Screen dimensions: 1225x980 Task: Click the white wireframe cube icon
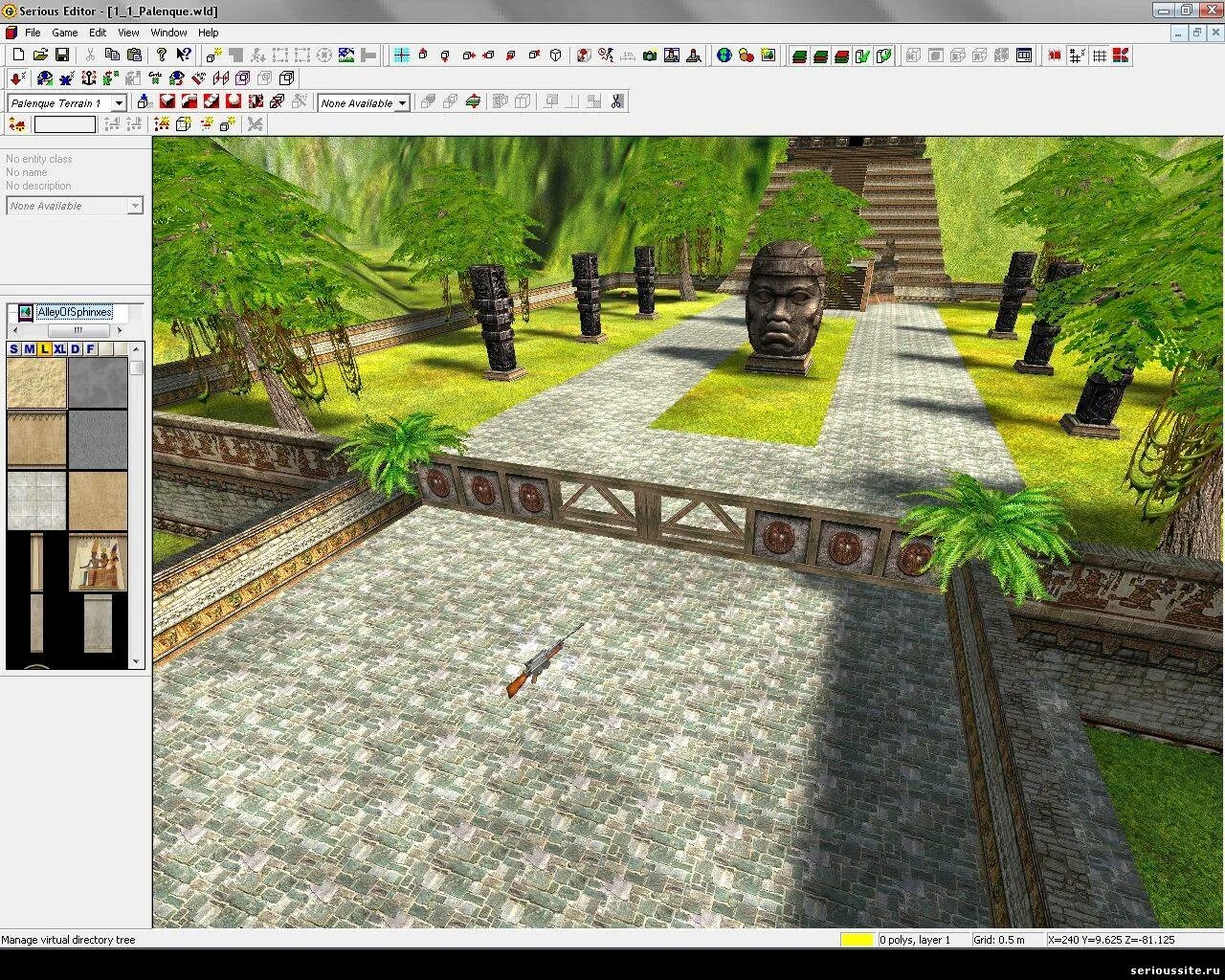point(555,56)
